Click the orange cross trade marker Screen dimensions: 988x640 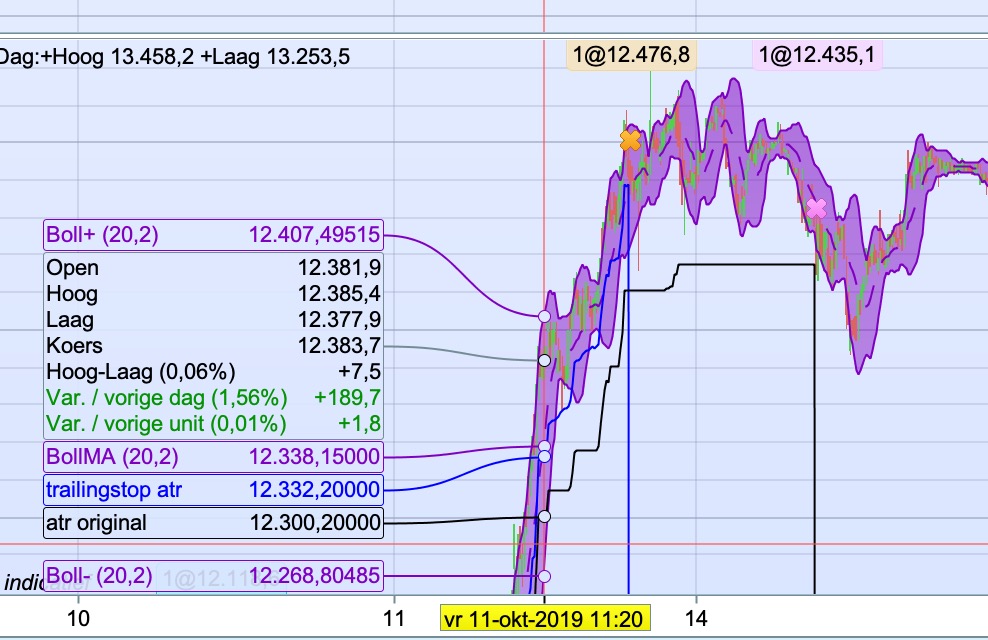tap(630, 140)
